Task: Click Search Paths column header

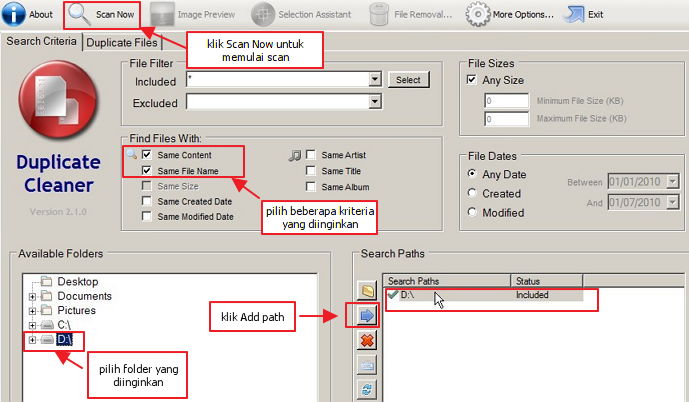Action: tap(446, 281)
